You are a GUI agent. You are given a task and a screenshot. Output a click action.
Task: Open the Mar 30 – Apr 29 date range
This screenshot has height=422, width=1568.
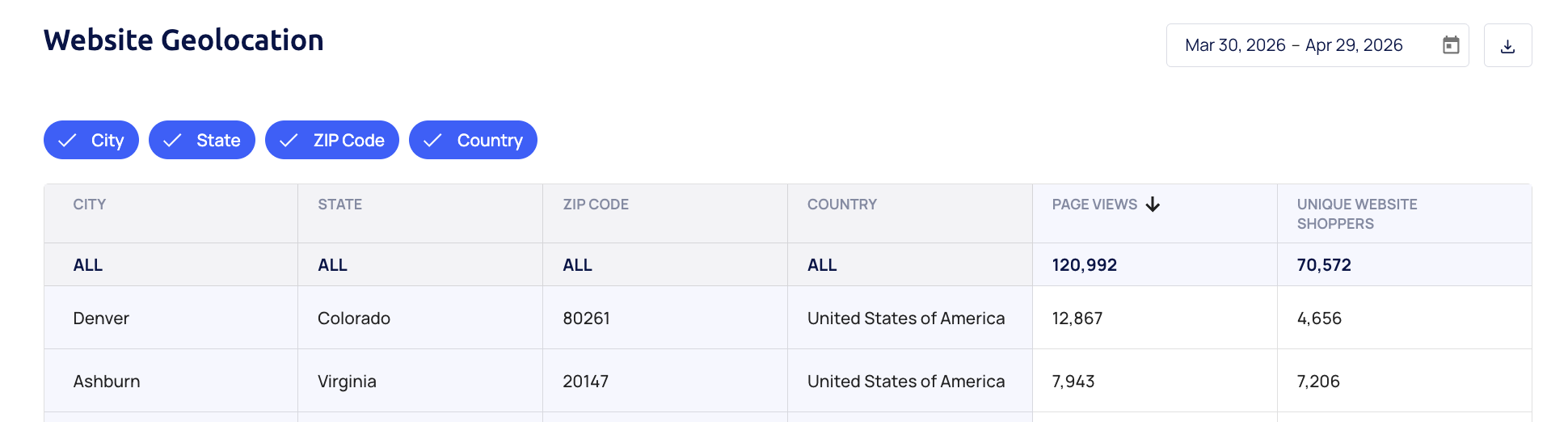(x=1317, y=45)
